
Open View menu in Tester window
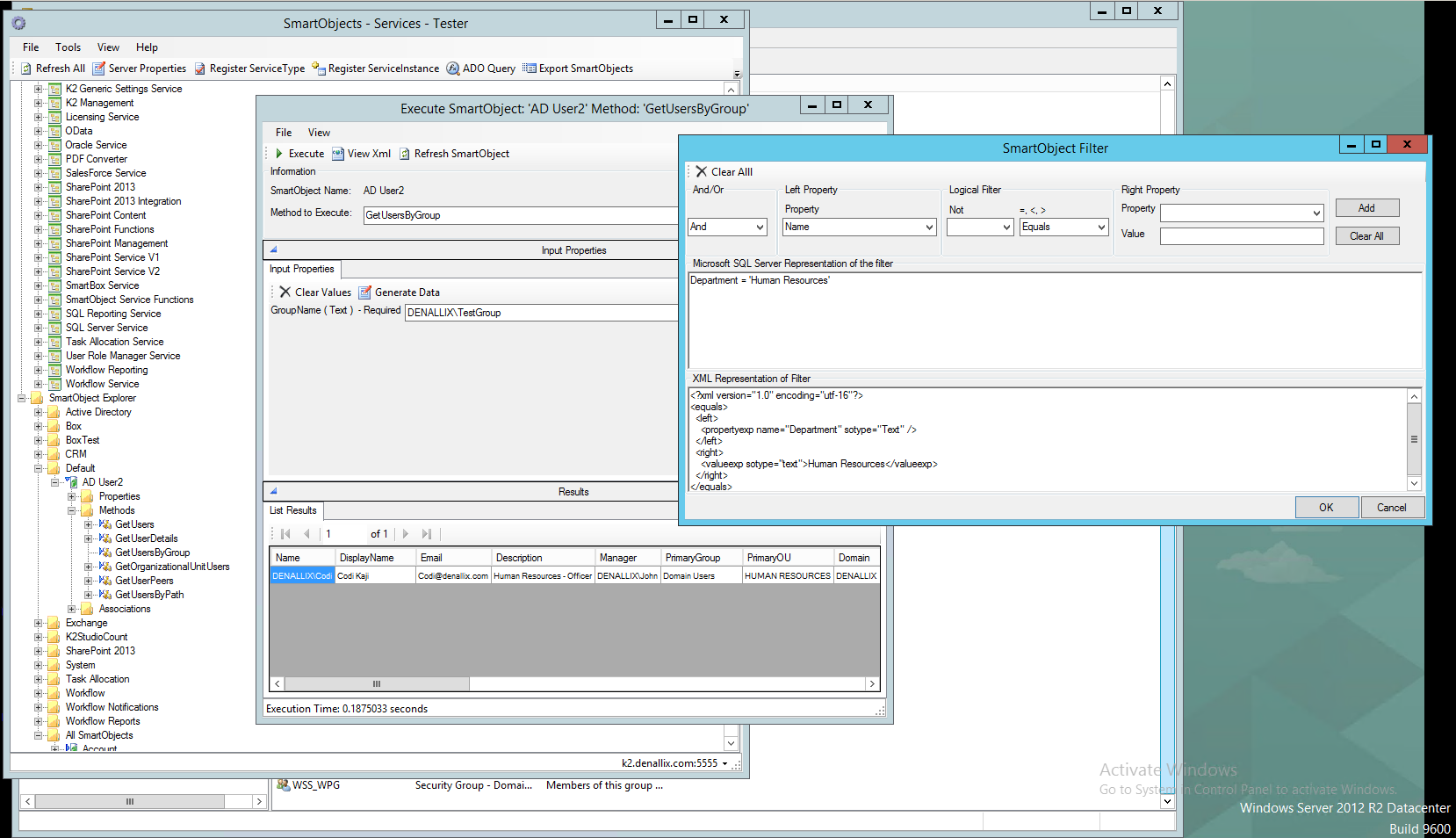coord(108,47)
